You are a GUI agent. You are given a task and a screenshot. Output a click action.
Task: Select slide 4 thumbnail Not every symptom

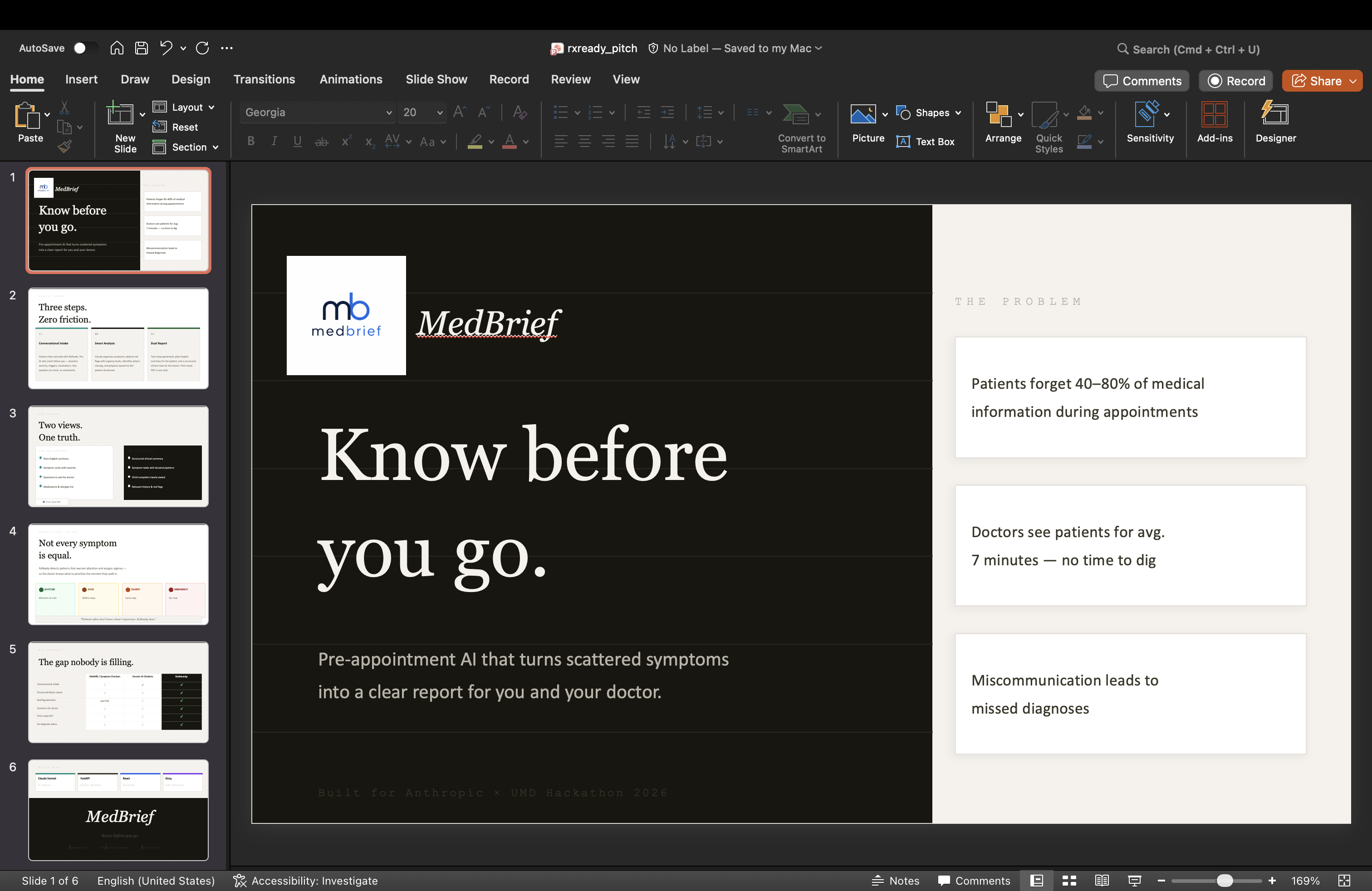[x=118, y=574]
